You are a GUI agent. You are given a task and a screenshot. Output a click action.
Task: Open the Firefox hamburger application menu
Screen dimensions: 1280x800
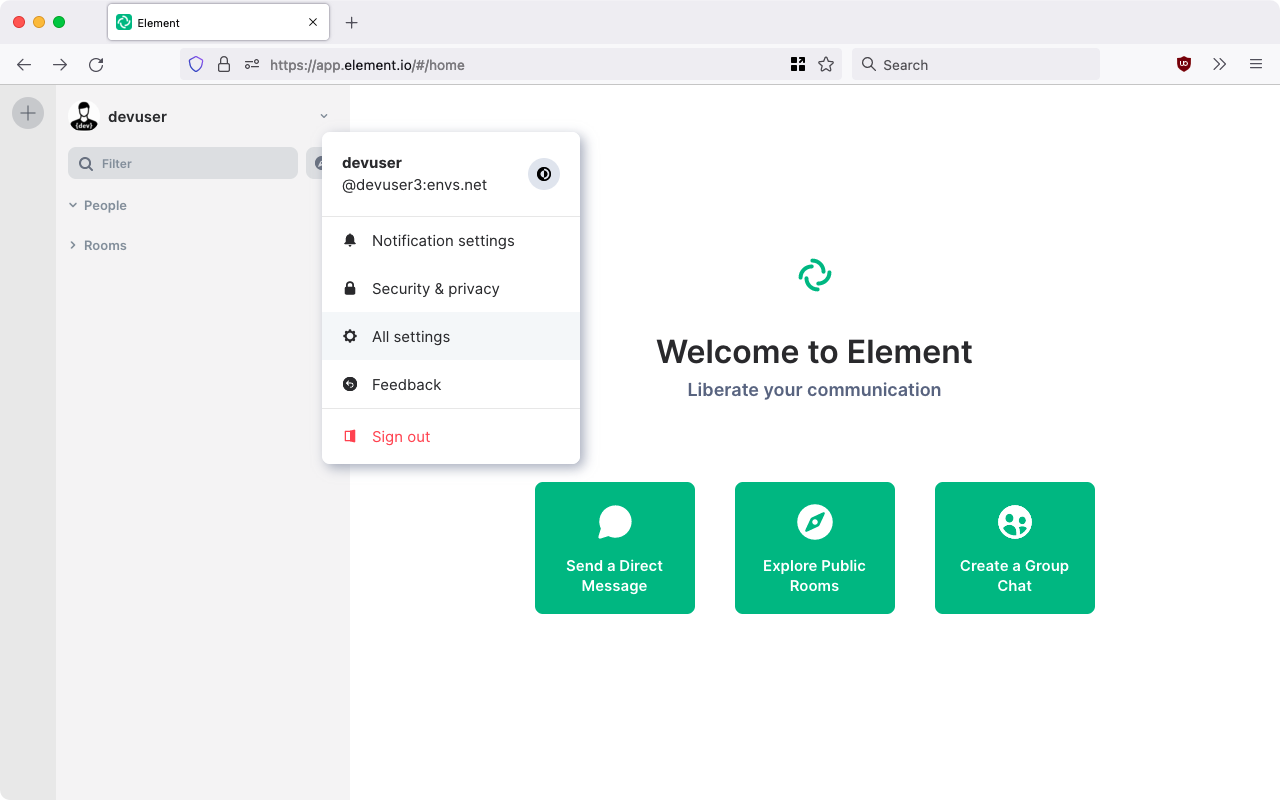[x=1256, y=64]
